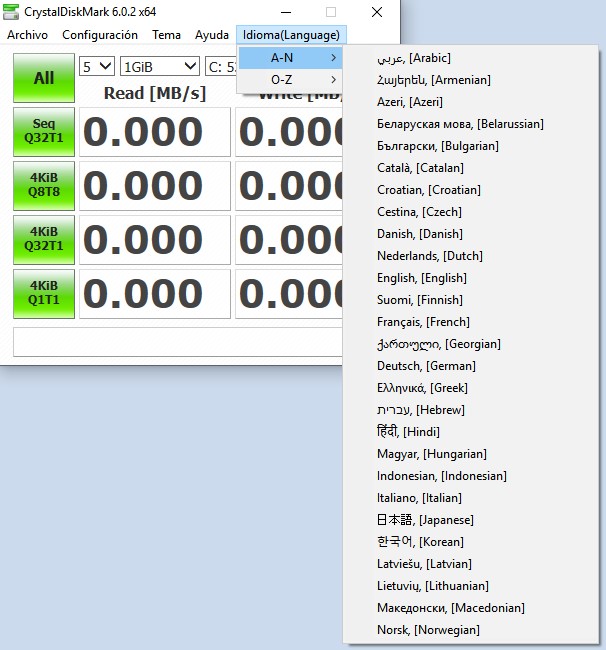
Task: Click the CrystalDiskMark app icon in title bar
Action: point(11,12)
